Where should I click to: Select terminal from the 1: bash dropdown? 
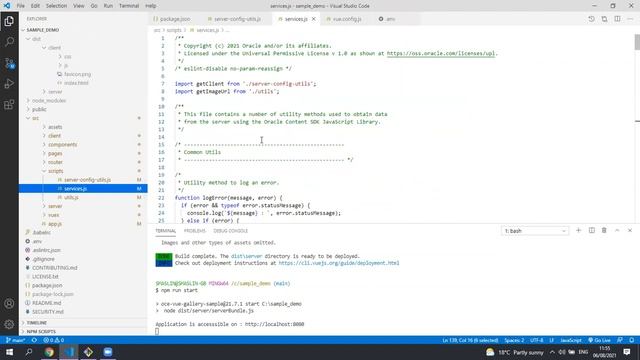click(x=535, y=231)
